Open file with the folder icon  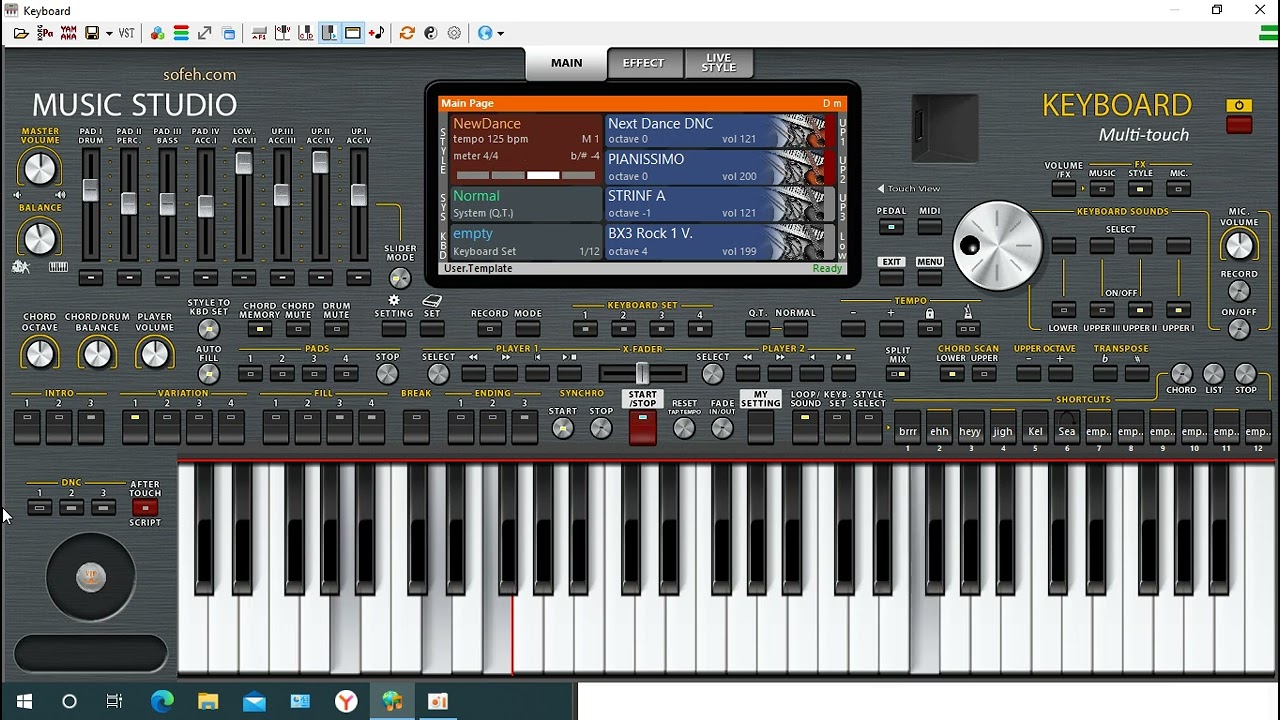(21, 33)
